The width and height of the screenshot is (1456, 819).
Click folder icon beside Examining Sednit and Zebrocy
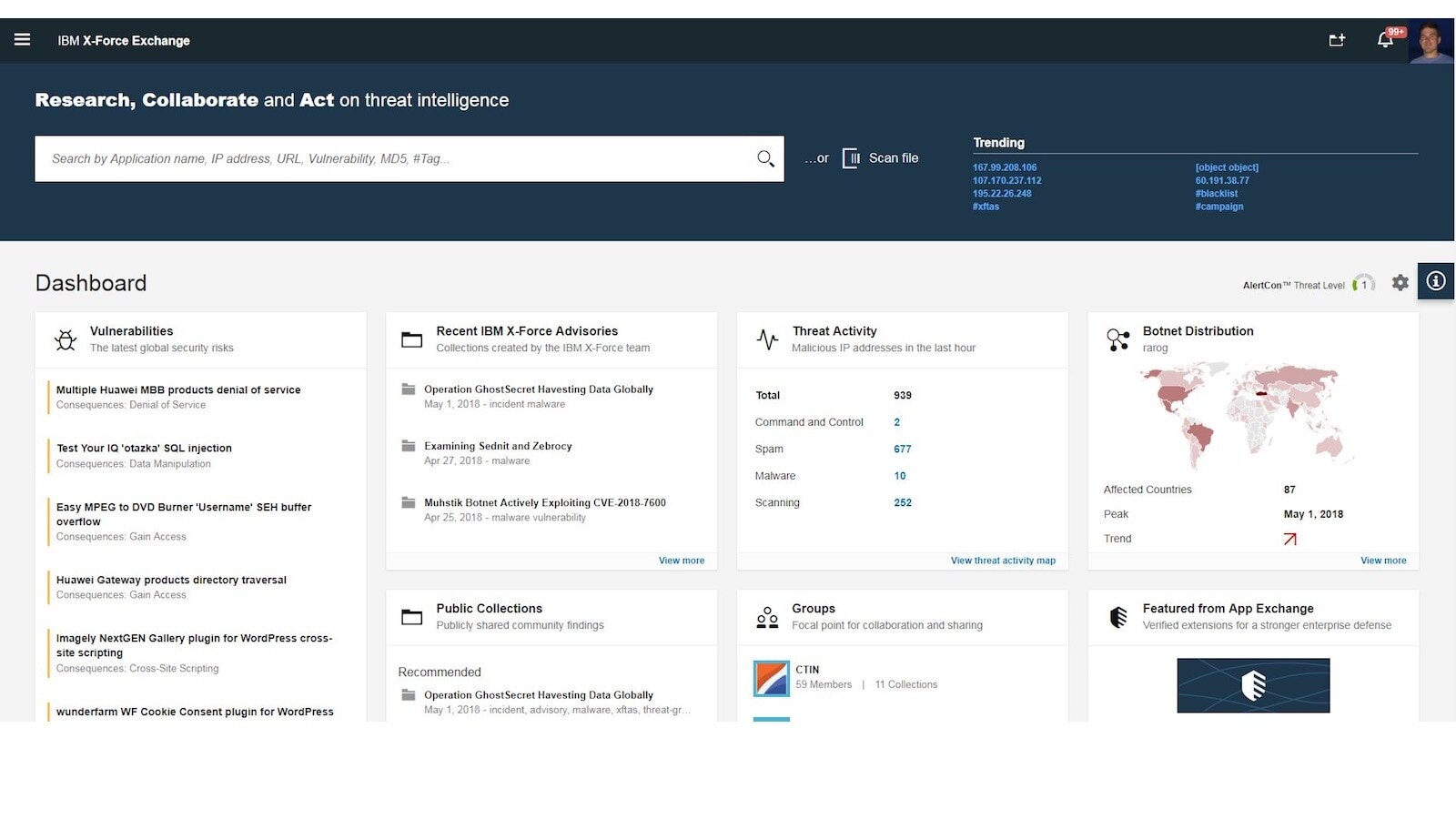point(409,446)
